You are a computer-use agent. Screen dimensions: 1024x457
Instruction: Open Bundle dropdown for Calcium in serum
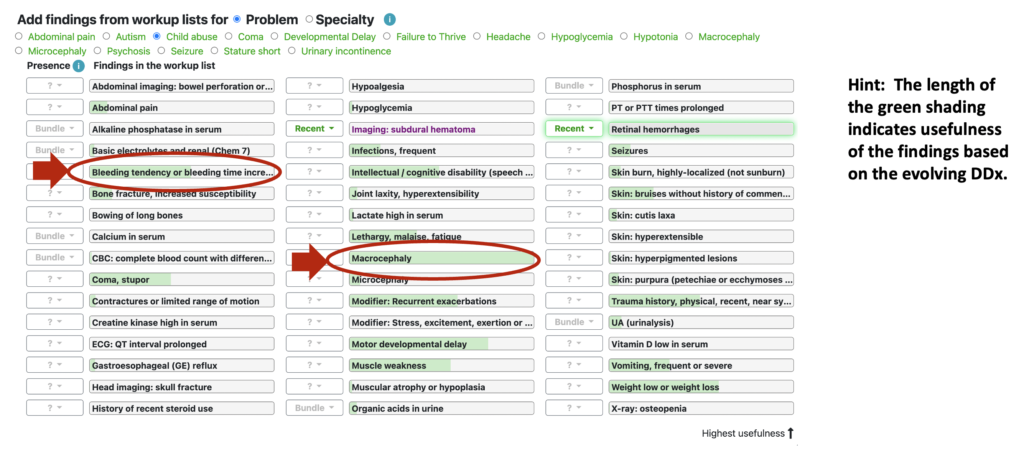tap(55, 236)
